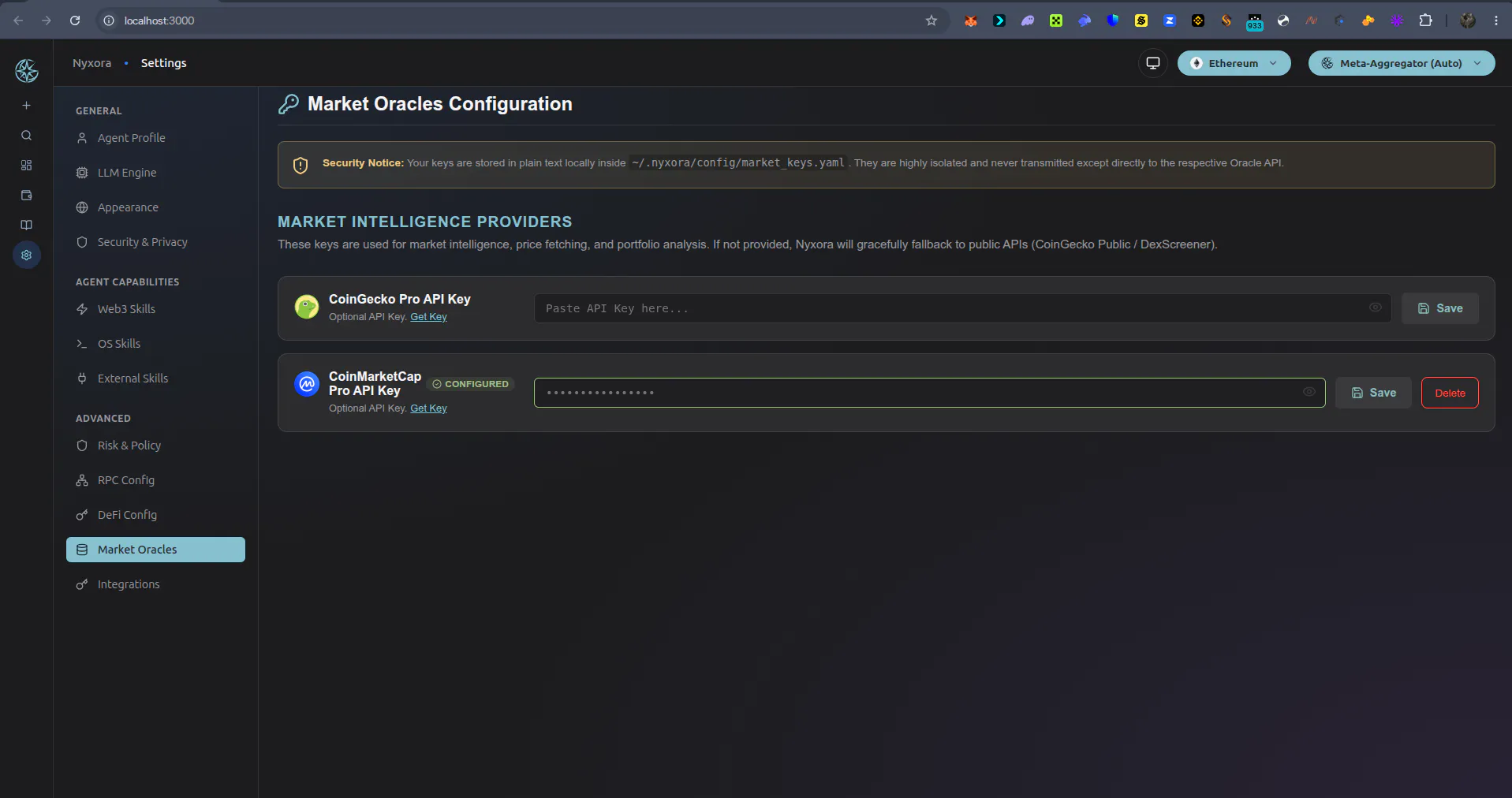Viewport: 1512px width, 798px height.
Task: Click the market_keys.yaml config path text
Action: tap(738, 162)
